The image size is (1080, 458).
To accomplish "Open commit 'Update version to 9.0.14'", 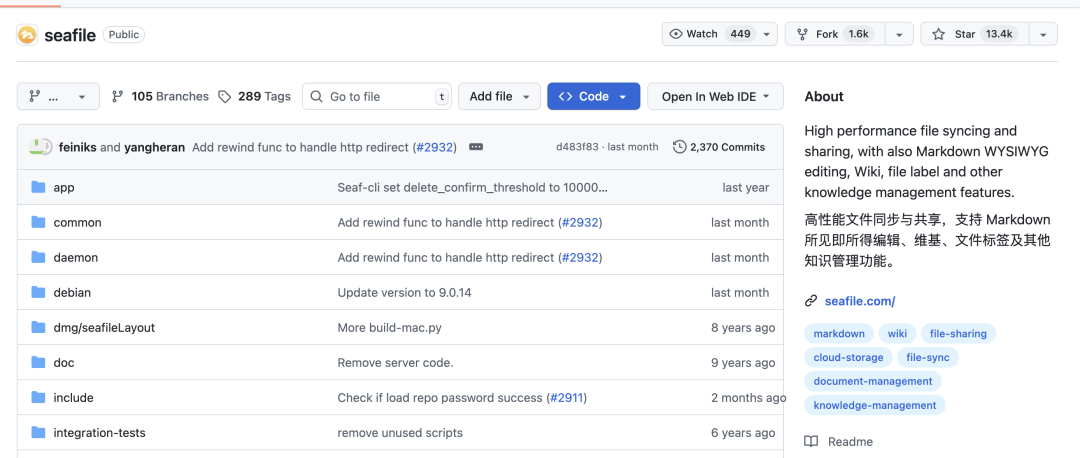I will point(404,293).
